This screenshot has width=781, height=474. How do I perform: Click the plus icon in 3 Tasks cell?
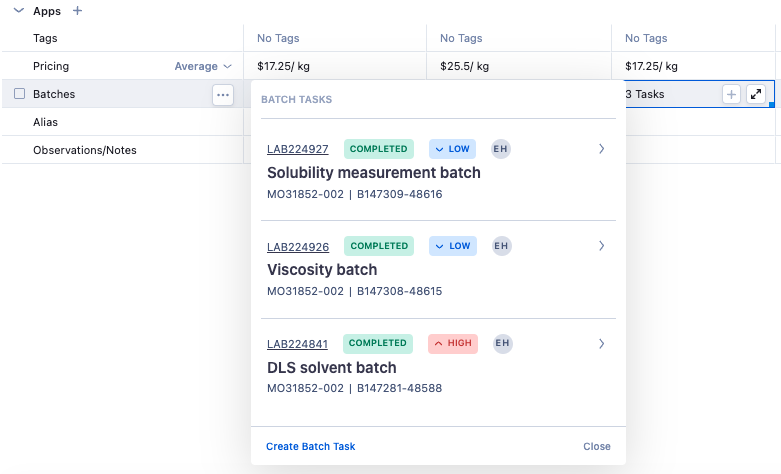tap(731, 94)
